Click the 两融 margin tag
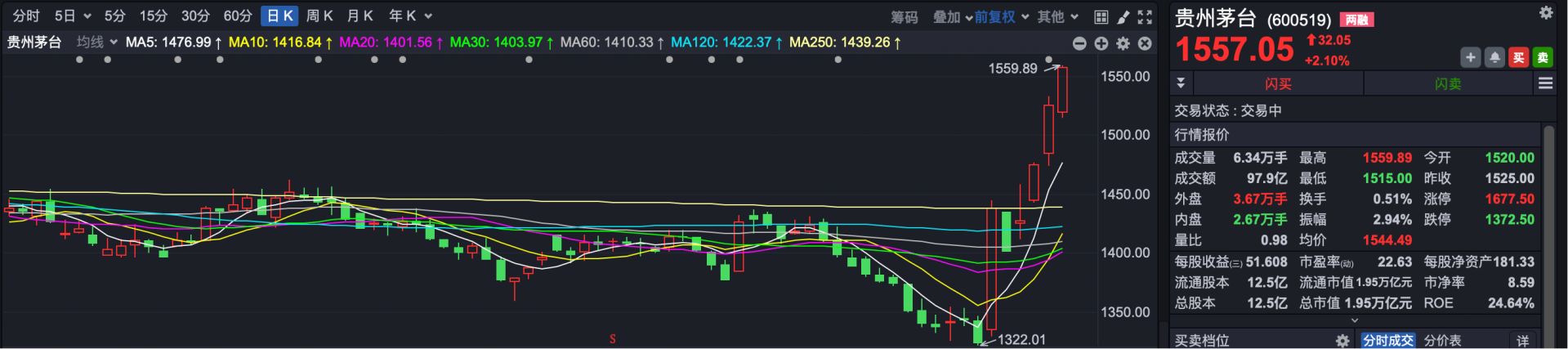The height and width of the screenshot is (349, 1568). coord(1356,20)
